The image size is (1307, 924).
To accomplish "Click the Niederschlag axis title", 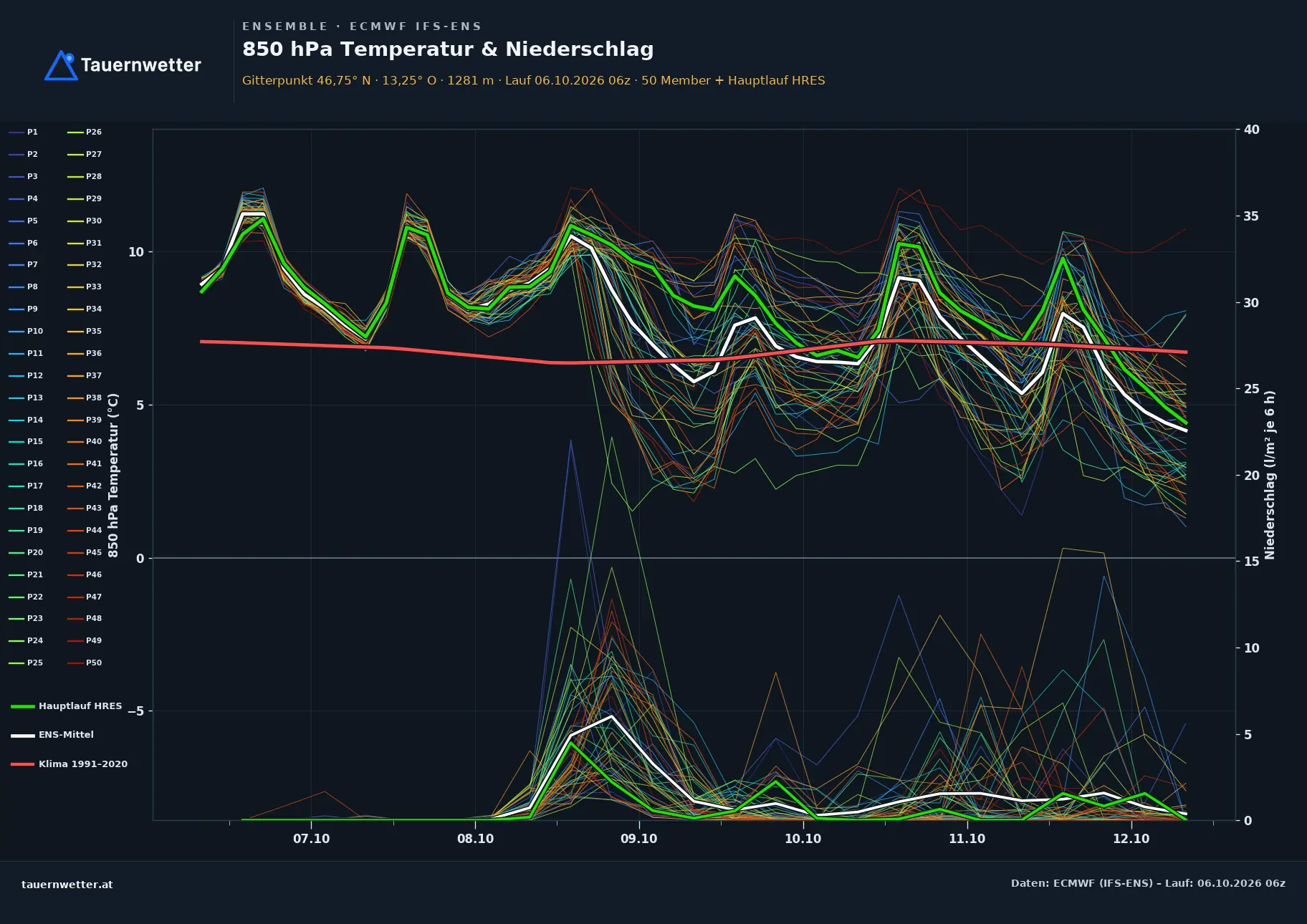I will coord(1270,475).
